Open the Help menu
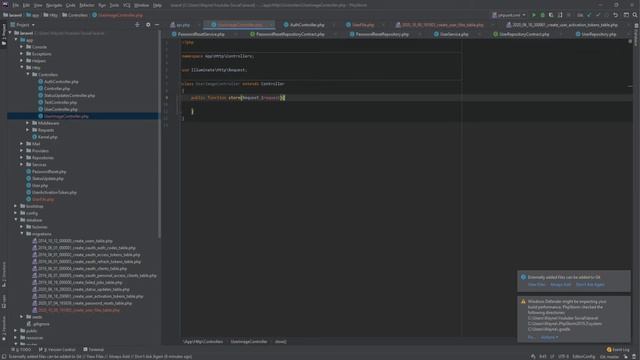 coord(157,5)
